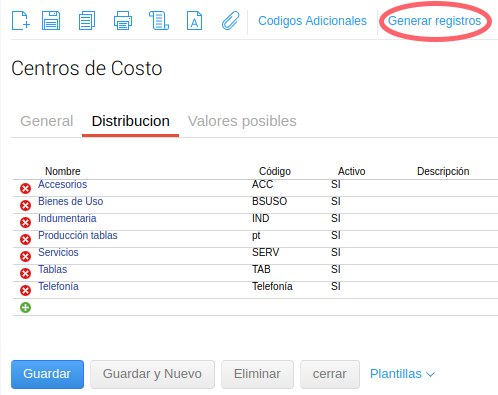Remove the Accesorios row with red X
This screenshot has width=498, height=395.
pos(25,189)
